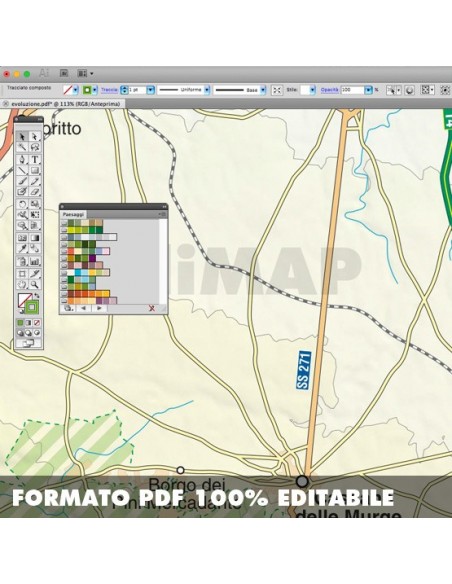452x584 pixels.
Task: Open stroke weight dropdown arrow
Action: coord(150,90)
